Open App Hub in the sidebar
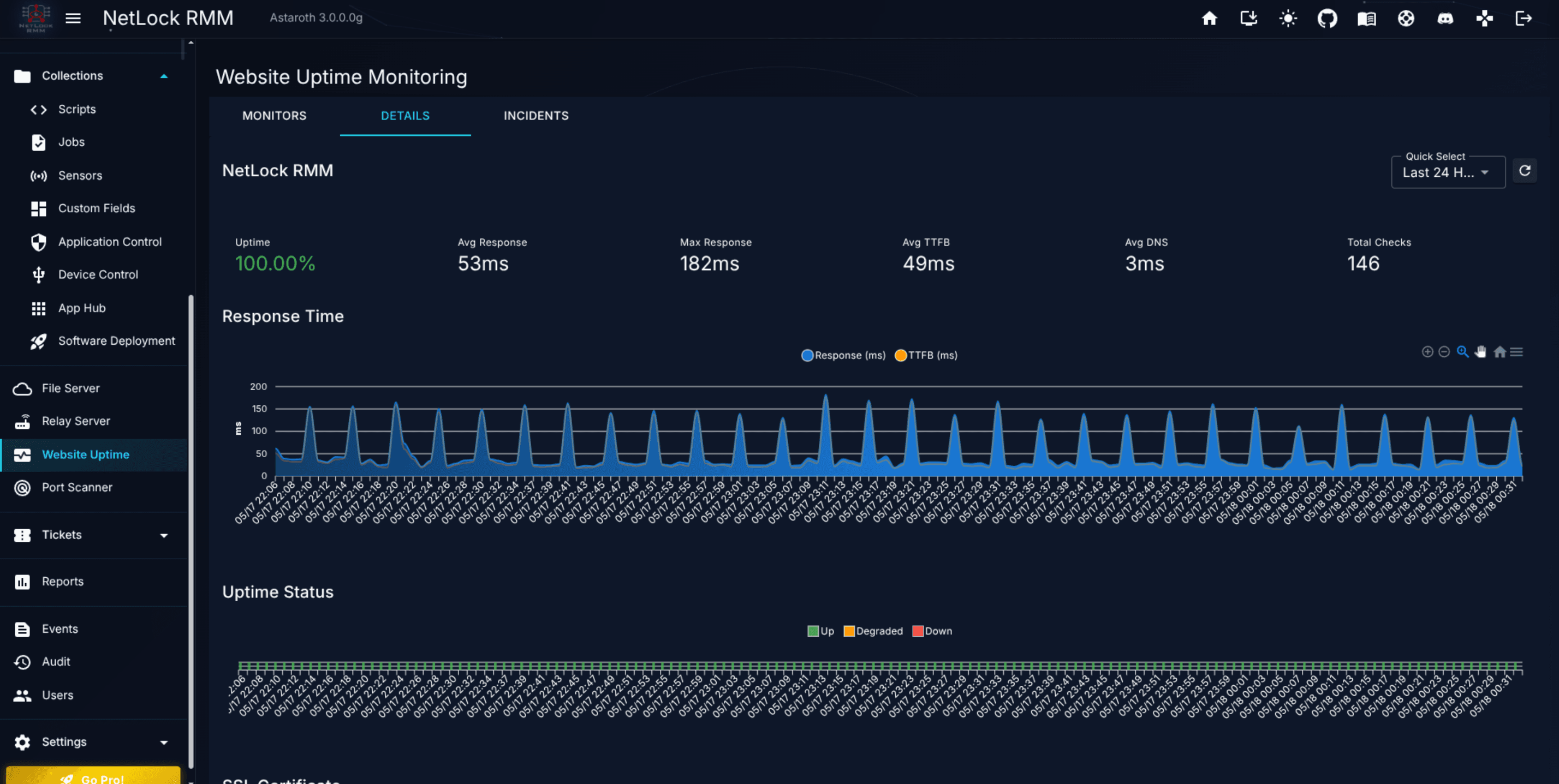Viewport: 1559px width, 784px height. [x=93, y=308]
